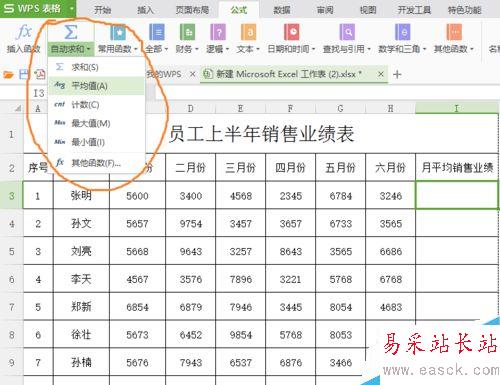Click the cell with value 4683
The height and width of the screenshot is (385, 500).
pos(390,307)
